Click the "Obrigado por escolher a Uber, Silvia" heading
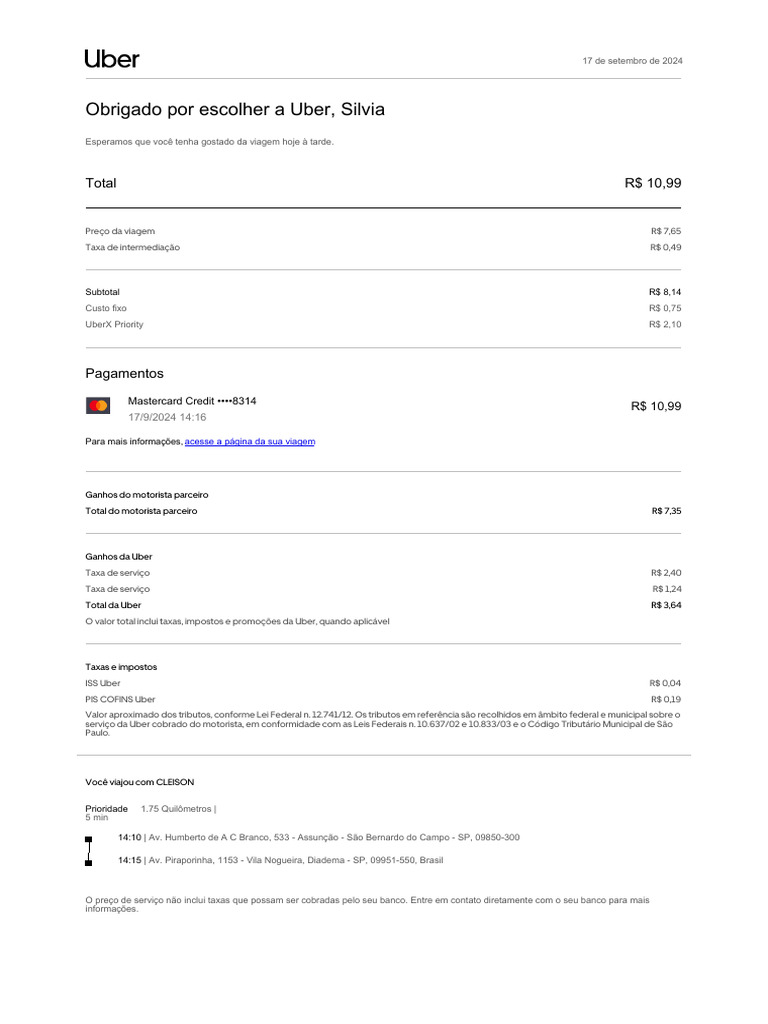768x1024 pixels. [x=234, y=110]
